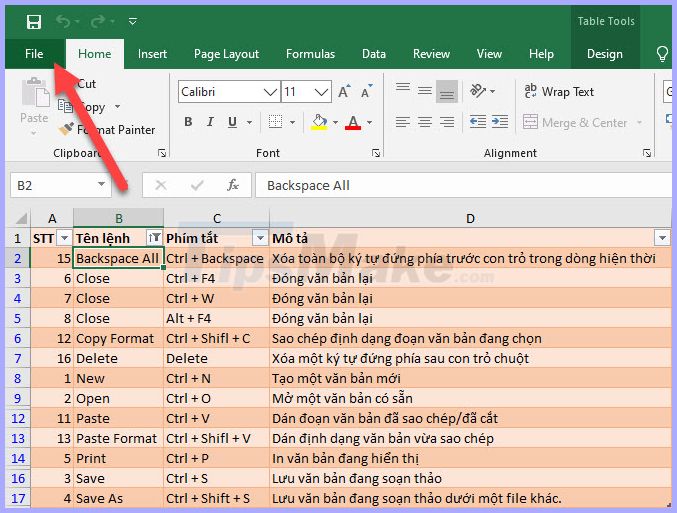This screenshot has height=513, width=677.
Task: Click the Align Right icon
Action: (x=447, y=122)
